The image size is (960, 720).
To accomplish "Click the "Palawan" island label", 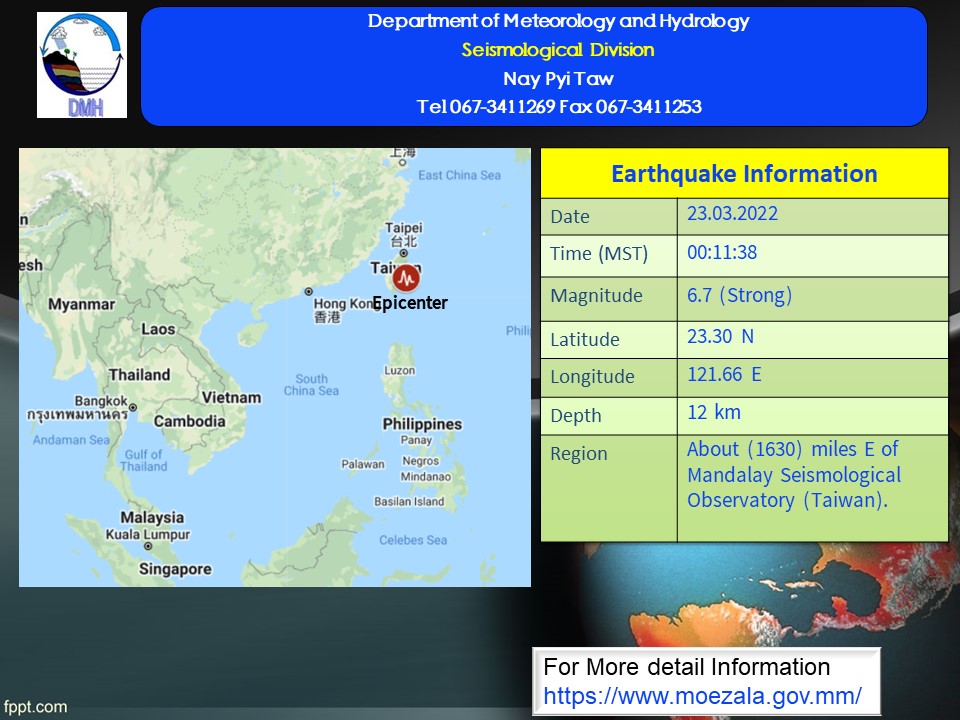I will point(362,465).
